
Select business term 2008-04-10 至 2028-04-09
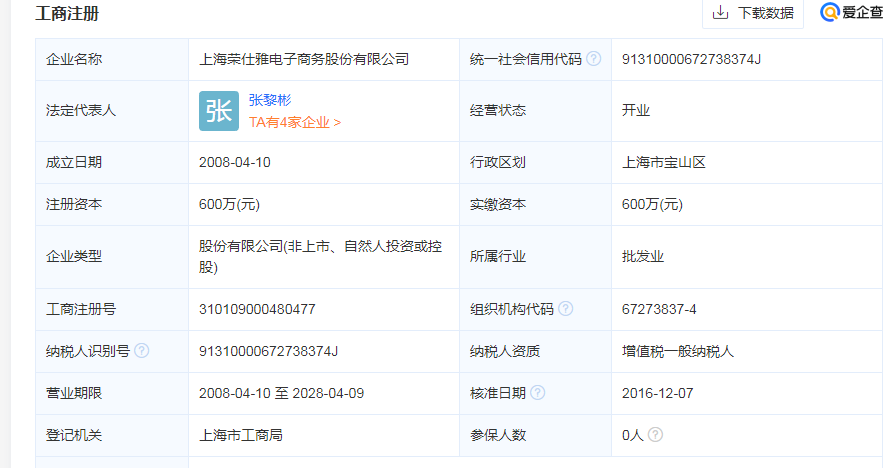[x=281, y=393]
